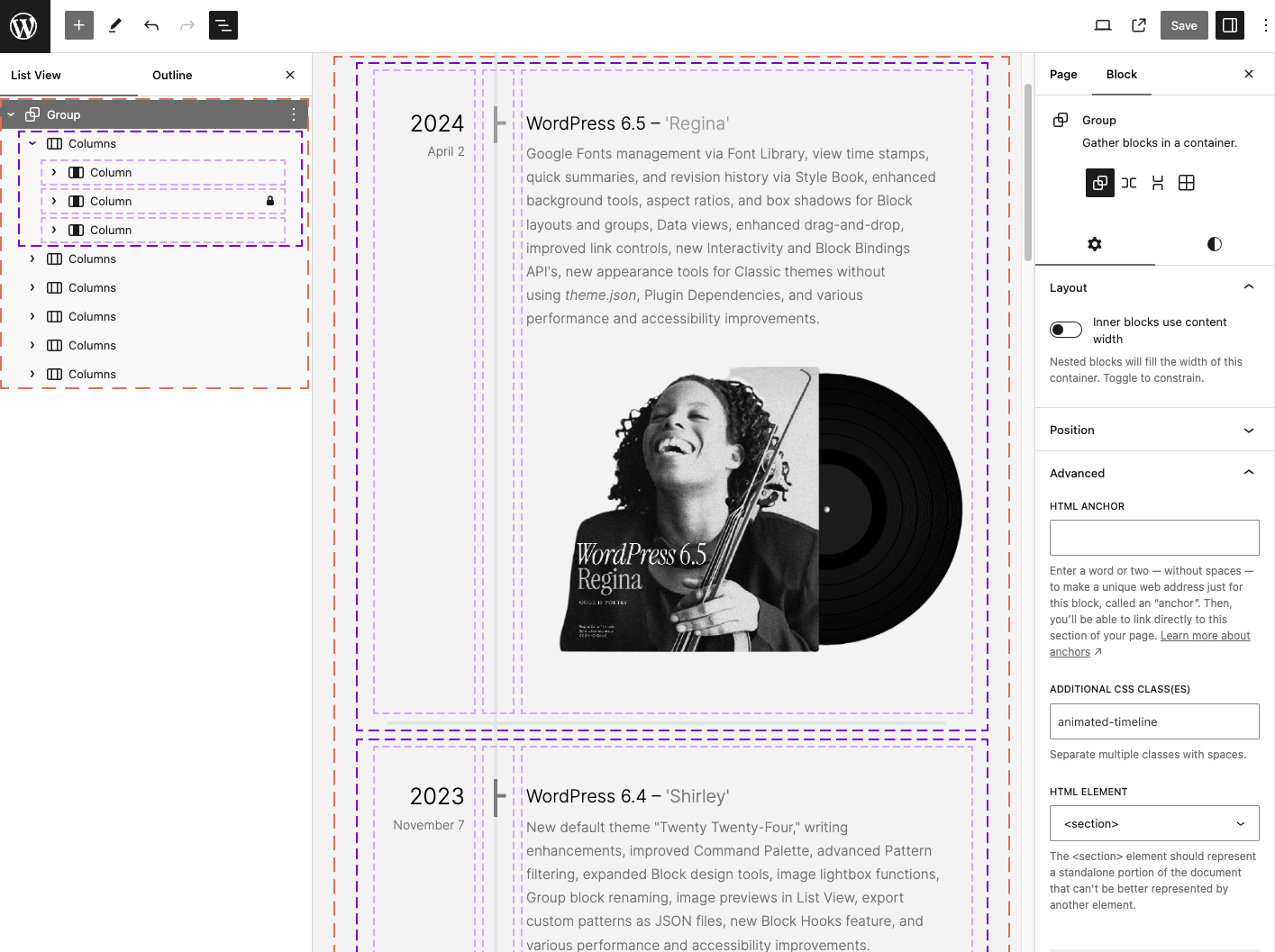Open the Settings gear tab

1095,244
